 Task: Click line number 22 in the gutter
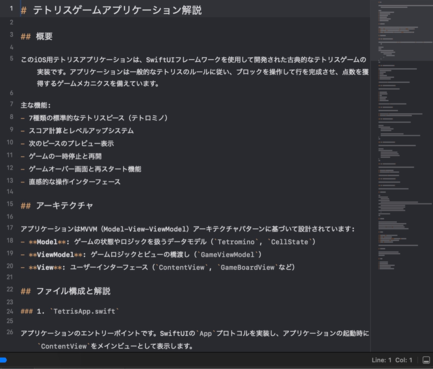point(10,289)
